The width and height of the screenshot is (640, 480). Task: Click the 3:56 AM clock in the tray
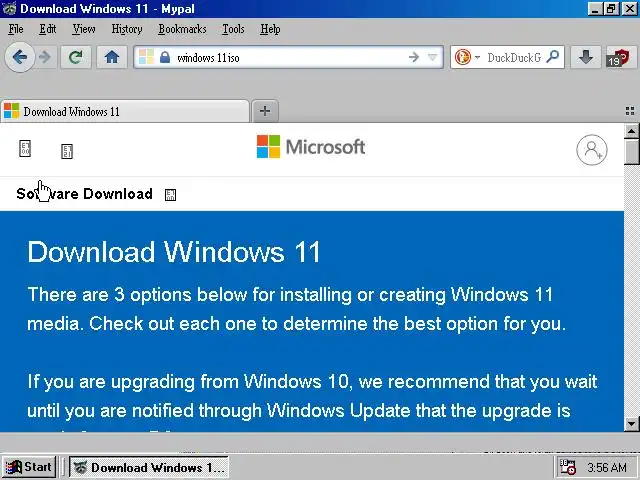[607, 467]
